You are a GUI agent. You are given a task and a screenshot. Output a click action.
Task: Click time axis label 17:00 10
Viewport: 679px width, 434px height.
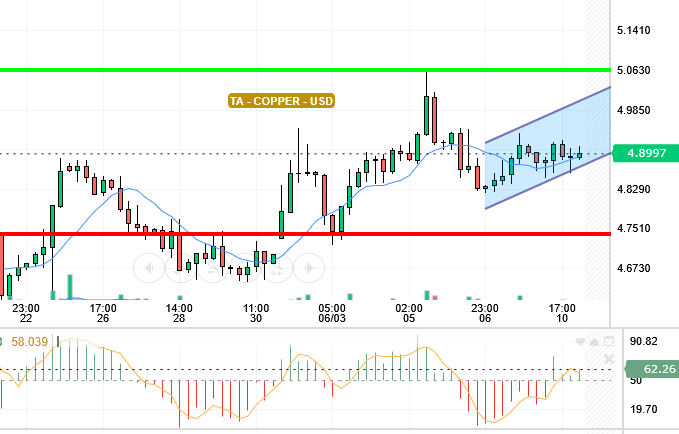coord(562,313)
